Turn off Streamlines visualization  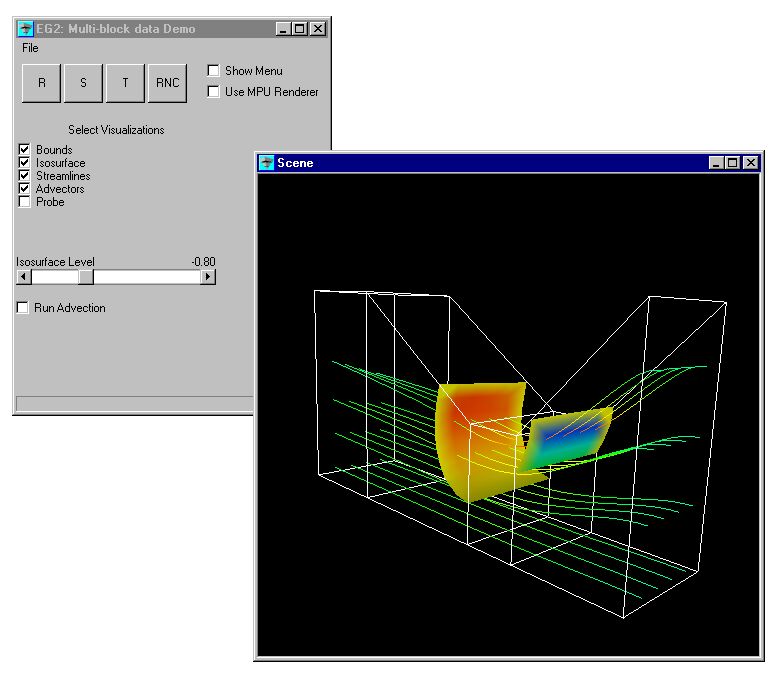point(25,176)
